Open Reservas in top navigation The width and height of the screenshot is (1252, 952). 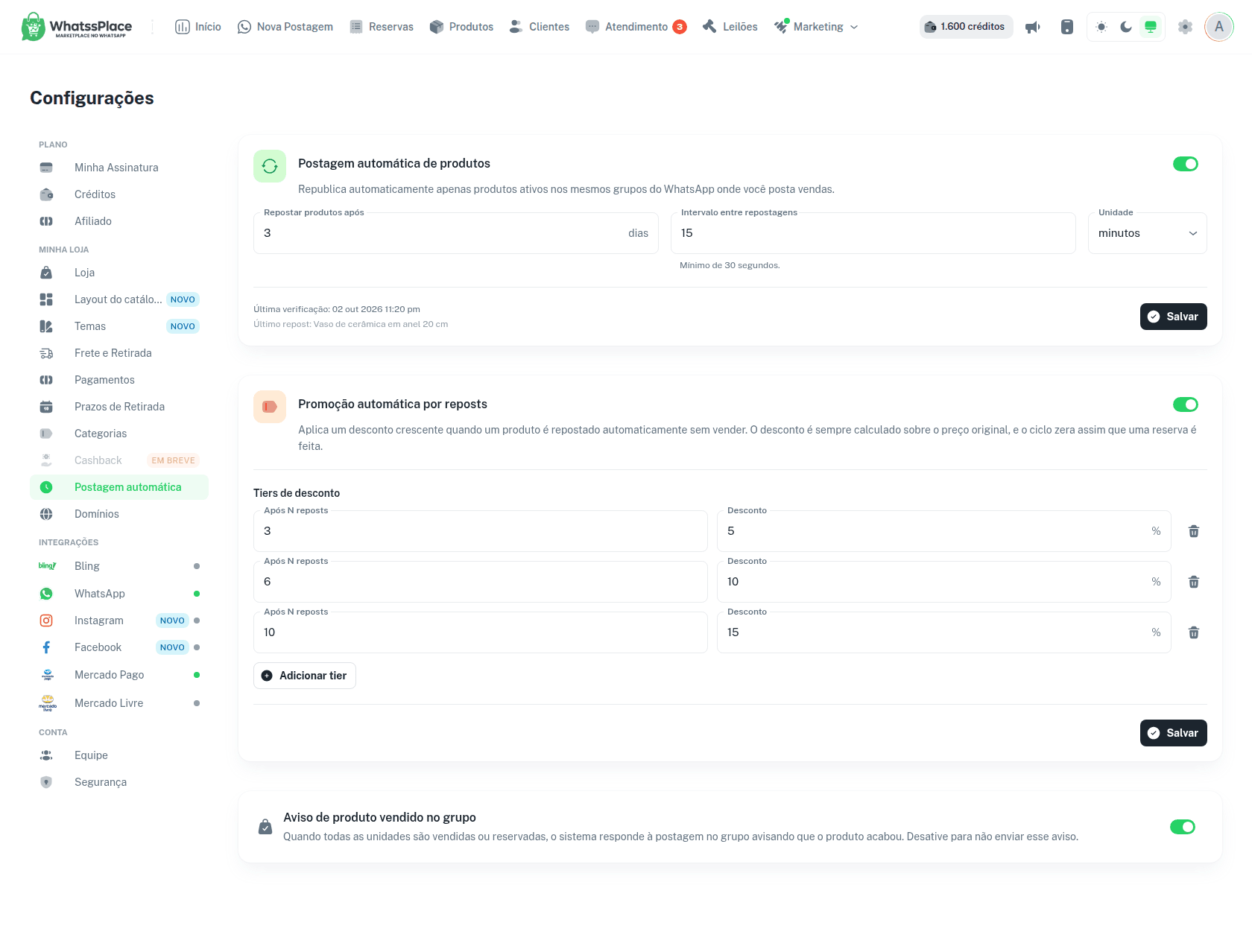coord(382,27)
